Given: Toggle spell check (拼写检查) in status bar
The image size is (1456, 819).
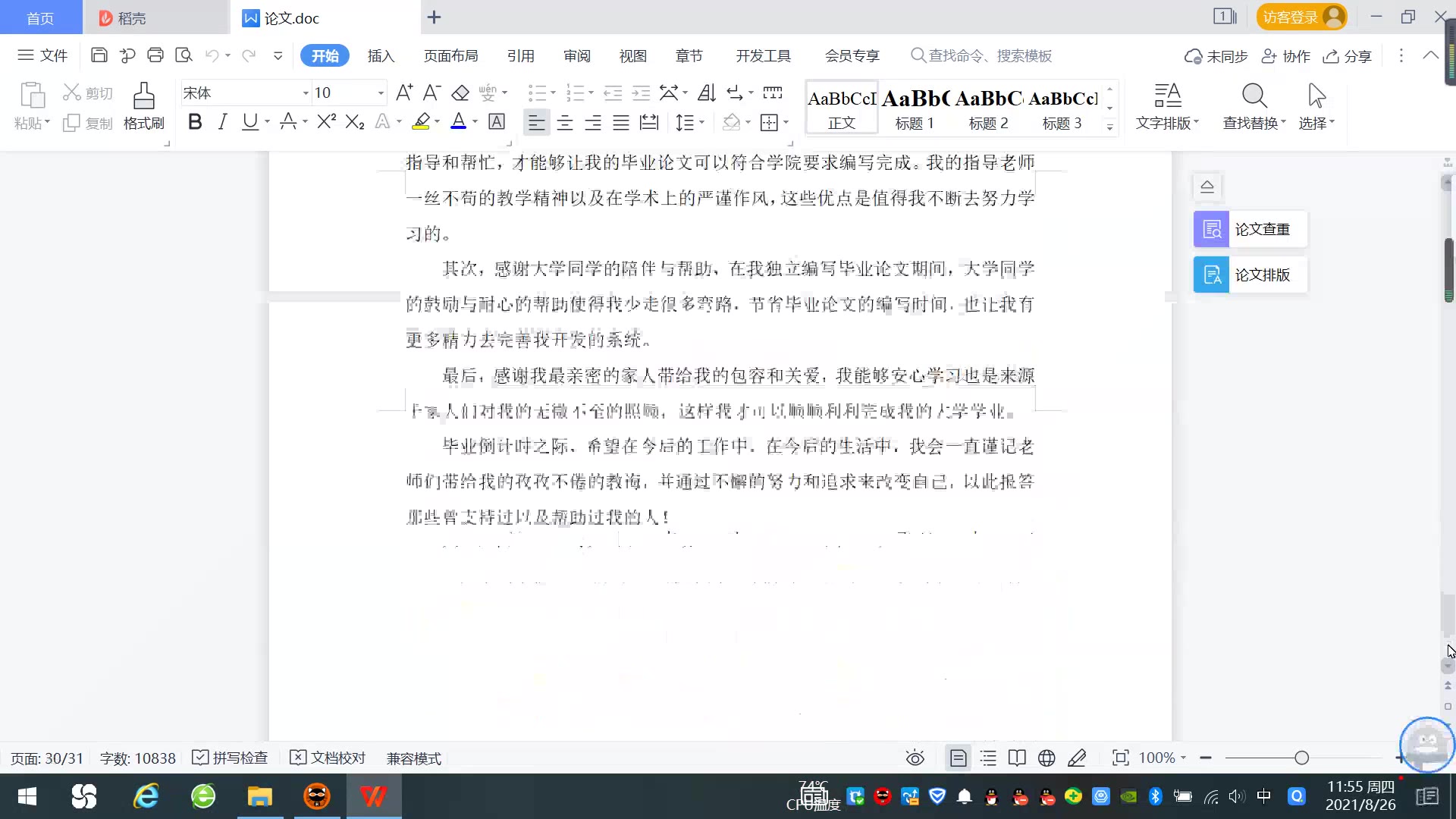Looking at the screenshot, I should 231,758.
